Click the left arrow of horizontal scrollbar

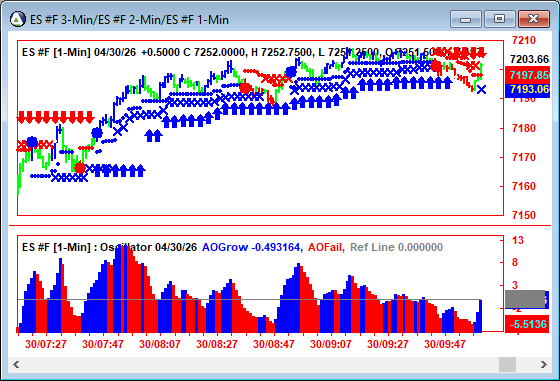click(16, 365)
